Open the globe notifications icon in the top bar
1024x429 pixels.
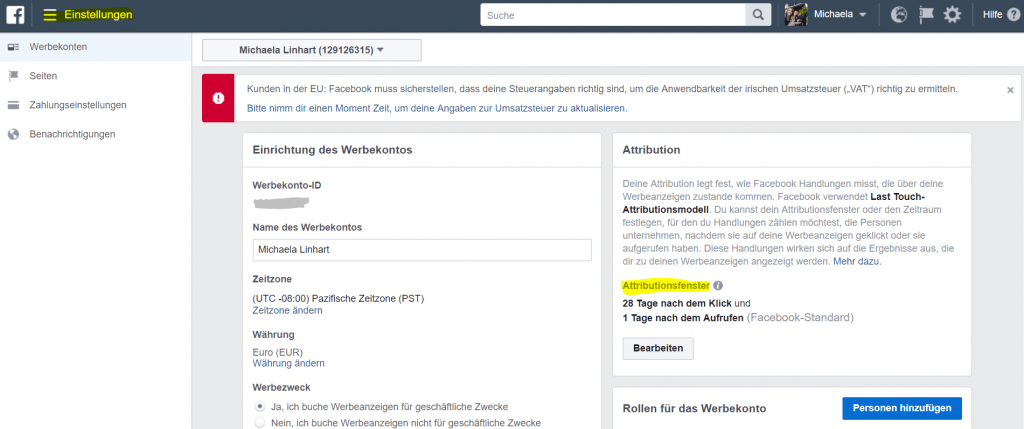(x=899, y=14)
